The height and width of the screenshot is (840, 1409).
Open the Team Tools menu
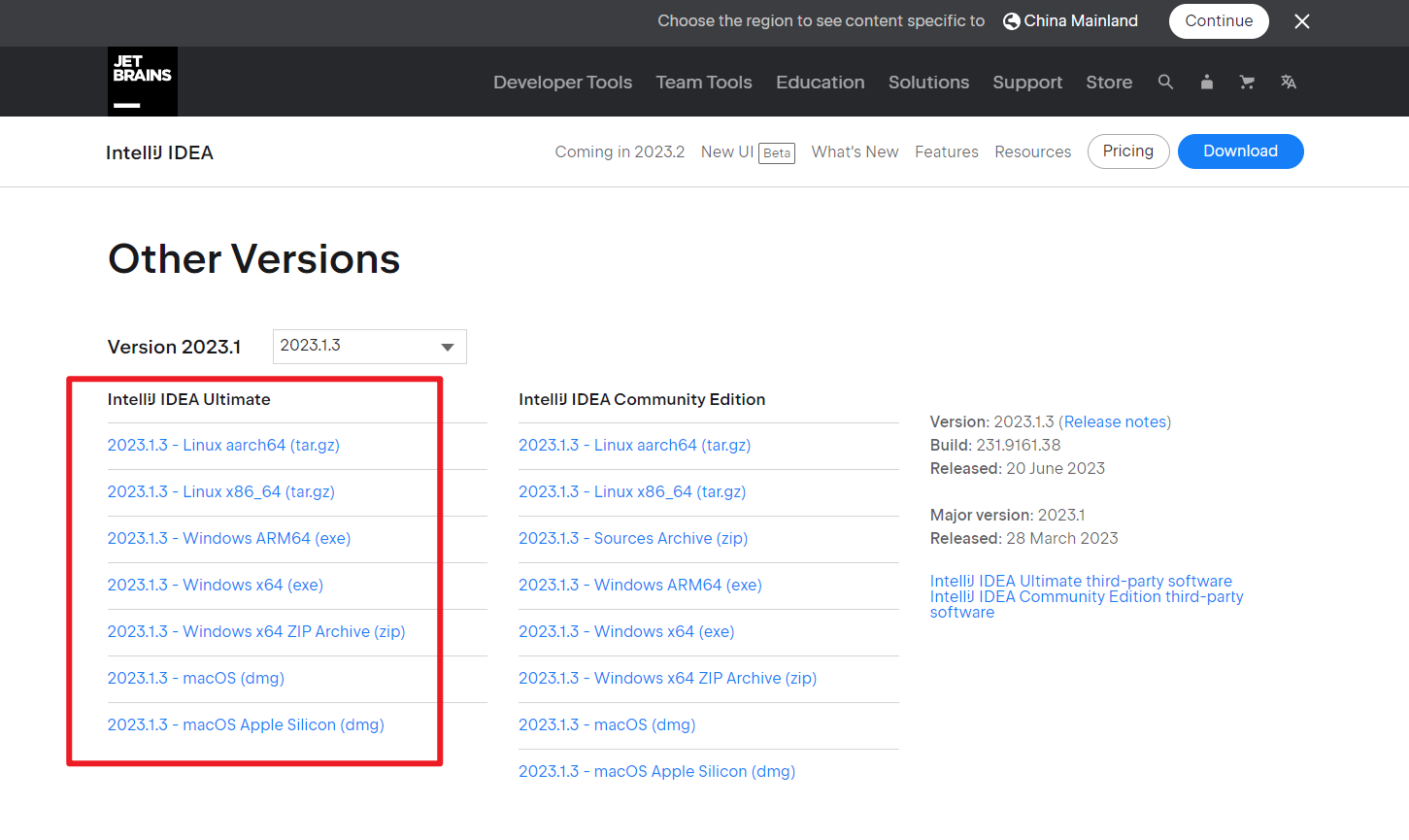704,83
